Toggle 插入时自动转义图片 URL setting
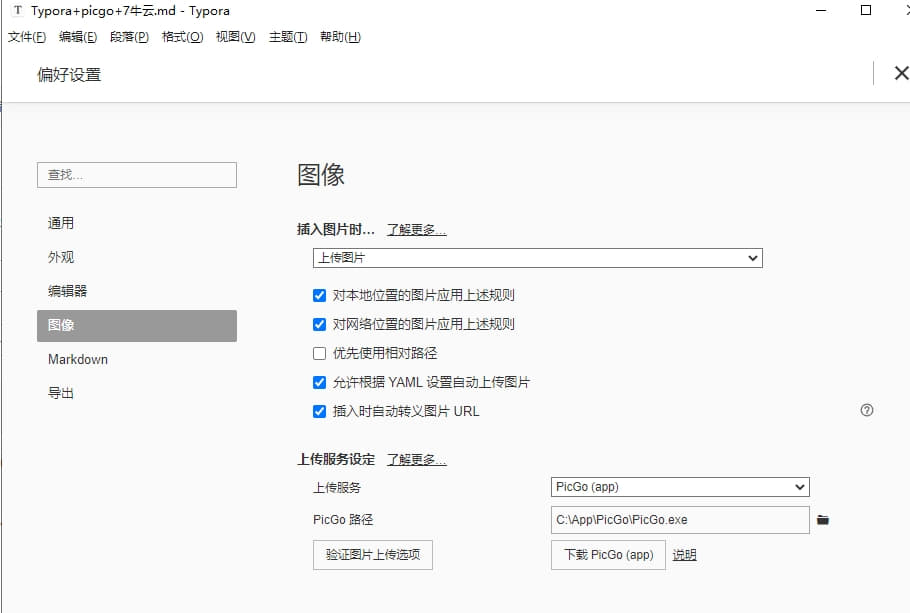The width and height of the screenshot is (910, 613). (x=322, y=411)
